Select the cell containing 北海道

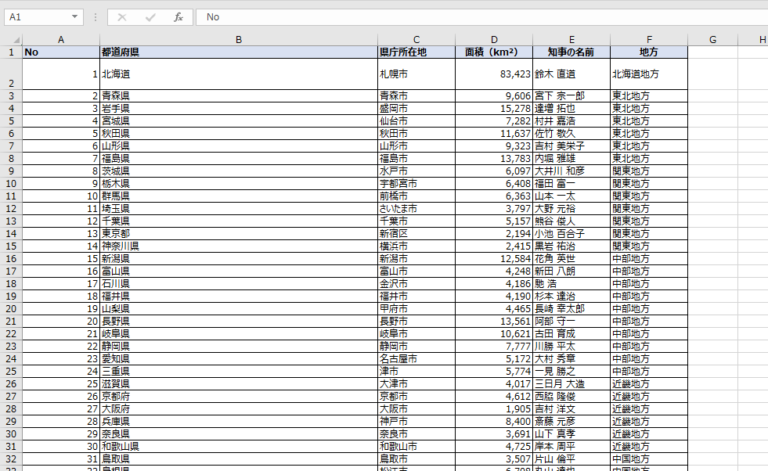[238, 74]
